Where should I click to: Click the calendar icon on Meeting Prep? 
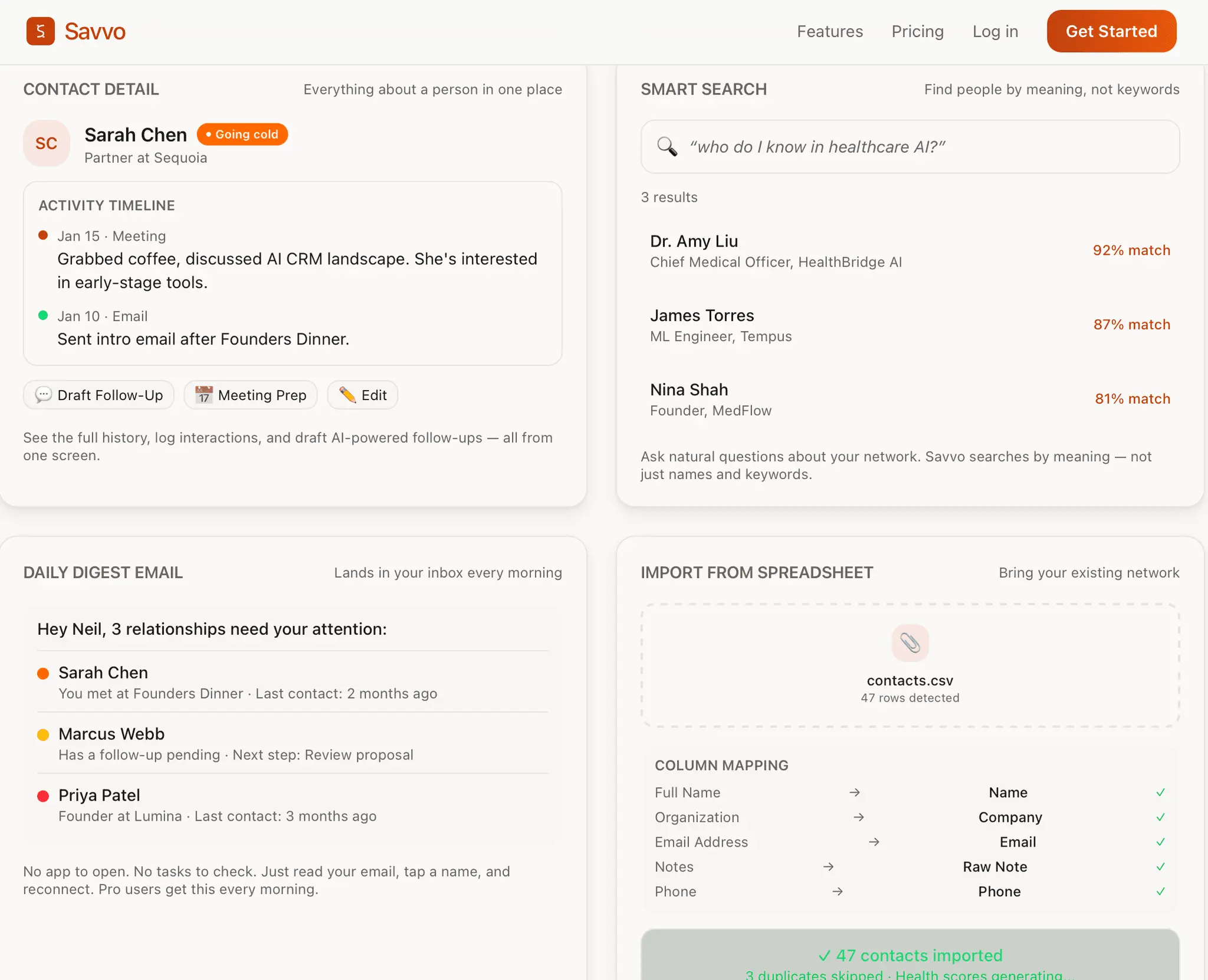[x=204, y=395]
